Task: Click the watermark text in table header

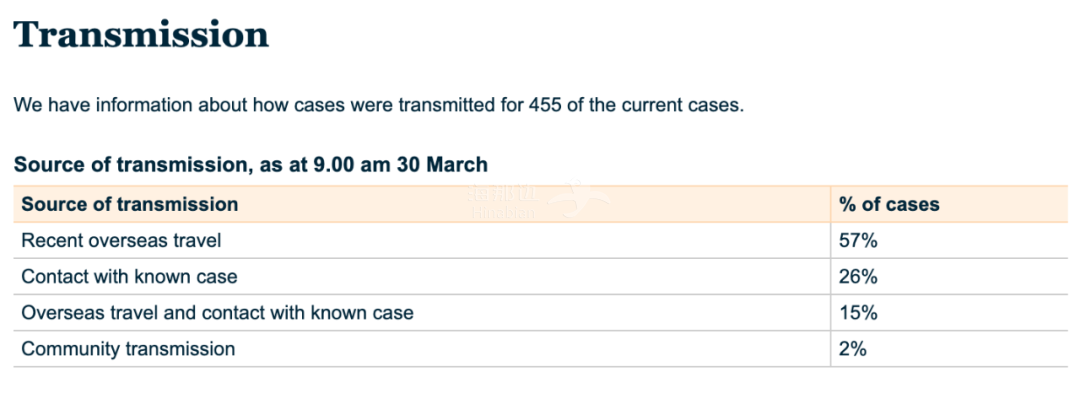Action: click(x=503, y=203)
